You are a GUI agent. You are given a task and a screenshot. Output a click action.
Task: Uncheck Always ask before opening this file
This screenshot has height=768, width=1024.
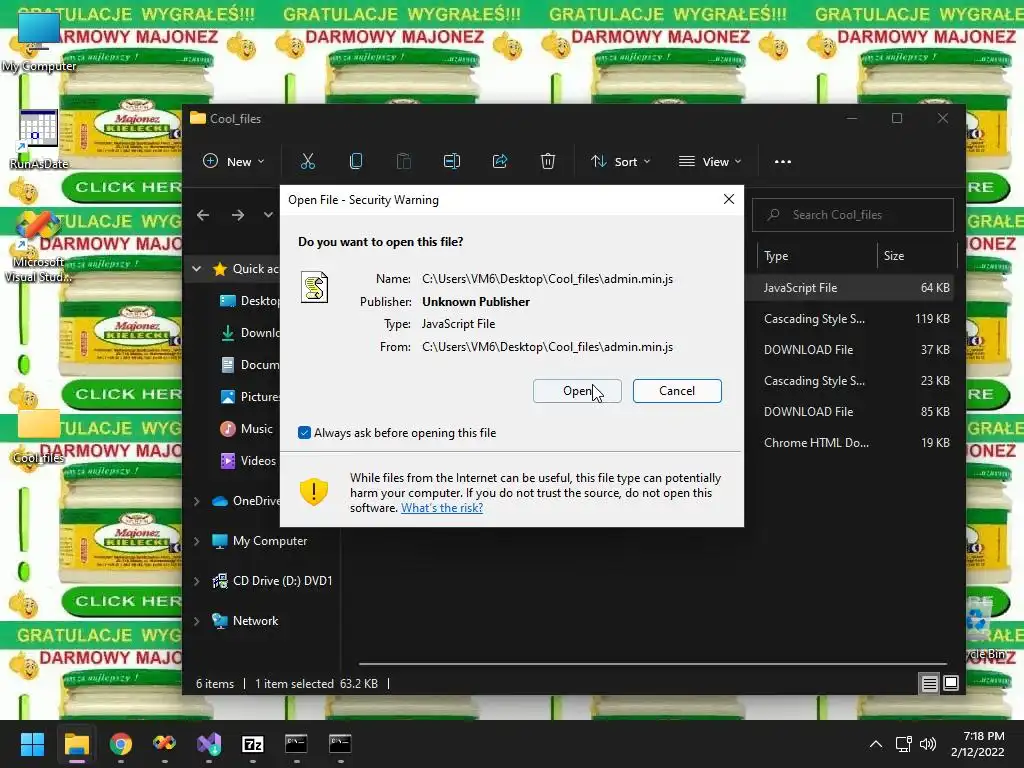pos(304,432)
